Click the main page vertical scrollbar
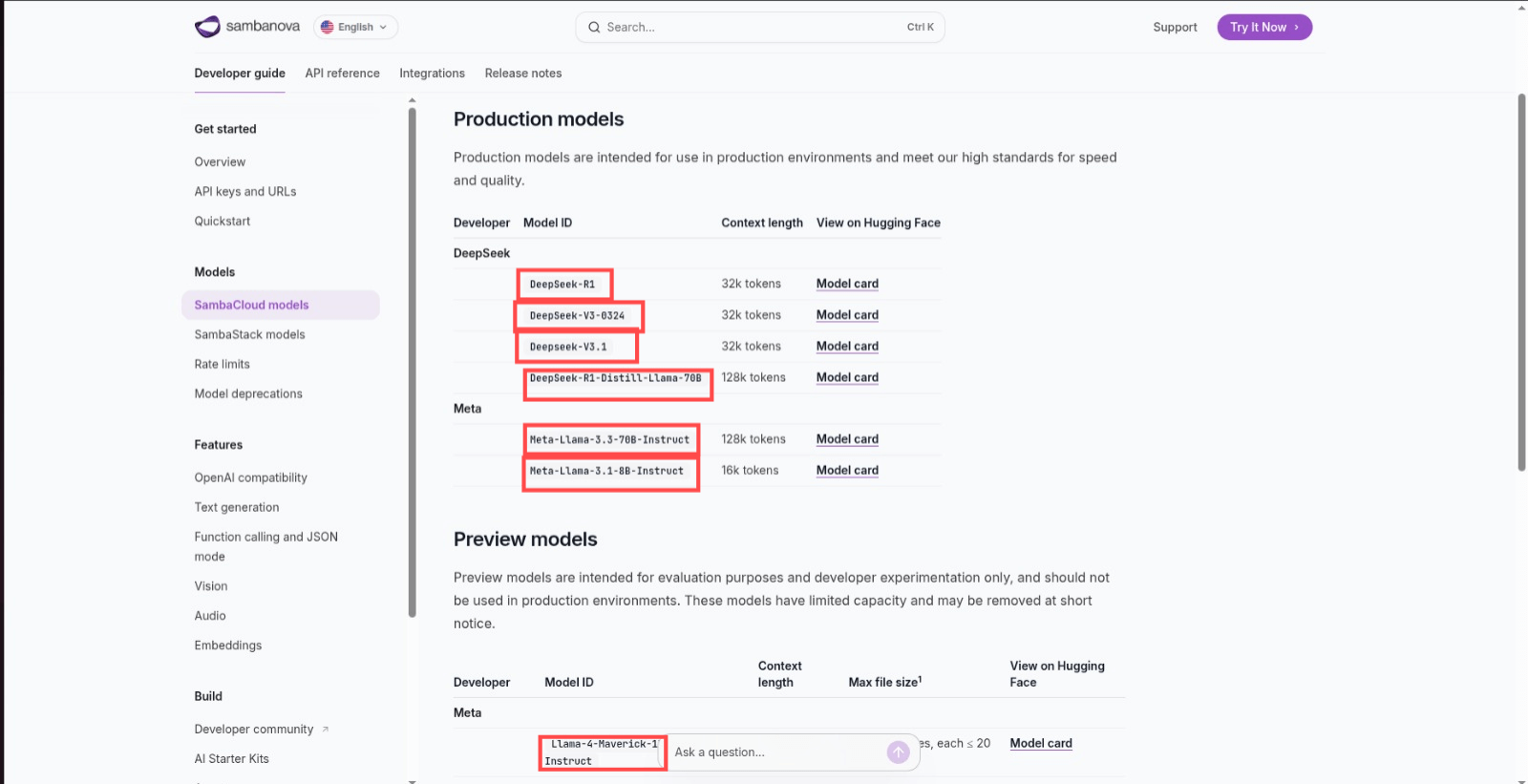This screenshot has height=784, width=1528. [x=1522, y=283]
